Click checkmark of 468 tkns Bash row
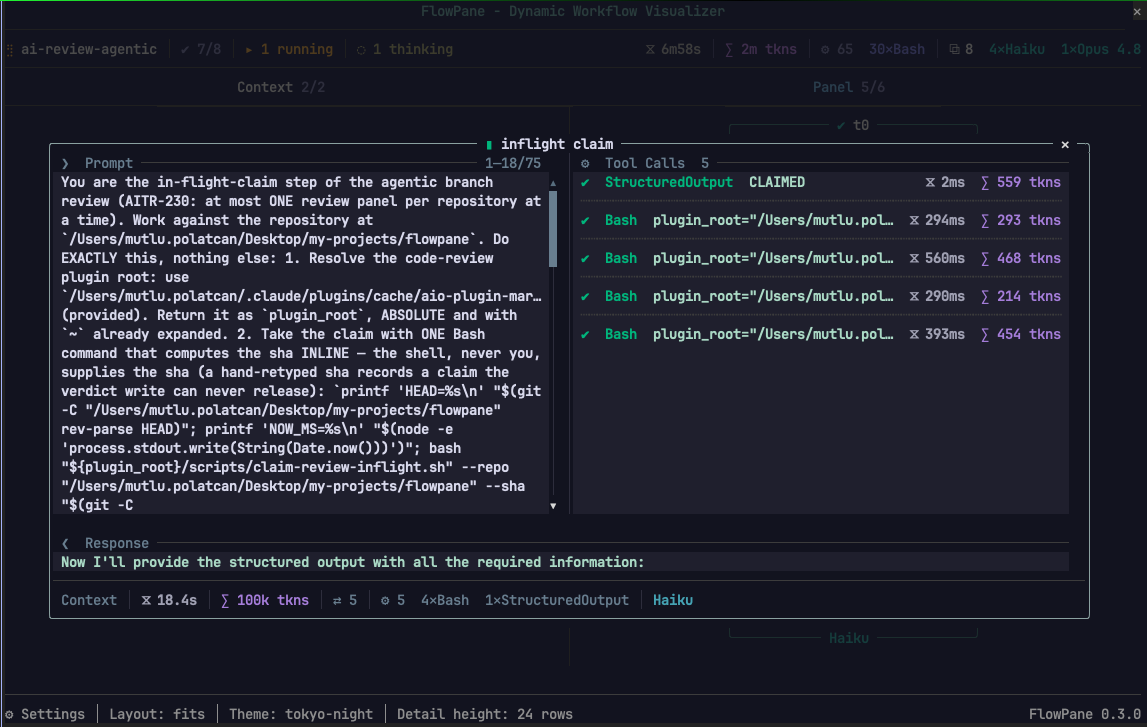Screen dimensions: 1147x727 coord(585,258)
